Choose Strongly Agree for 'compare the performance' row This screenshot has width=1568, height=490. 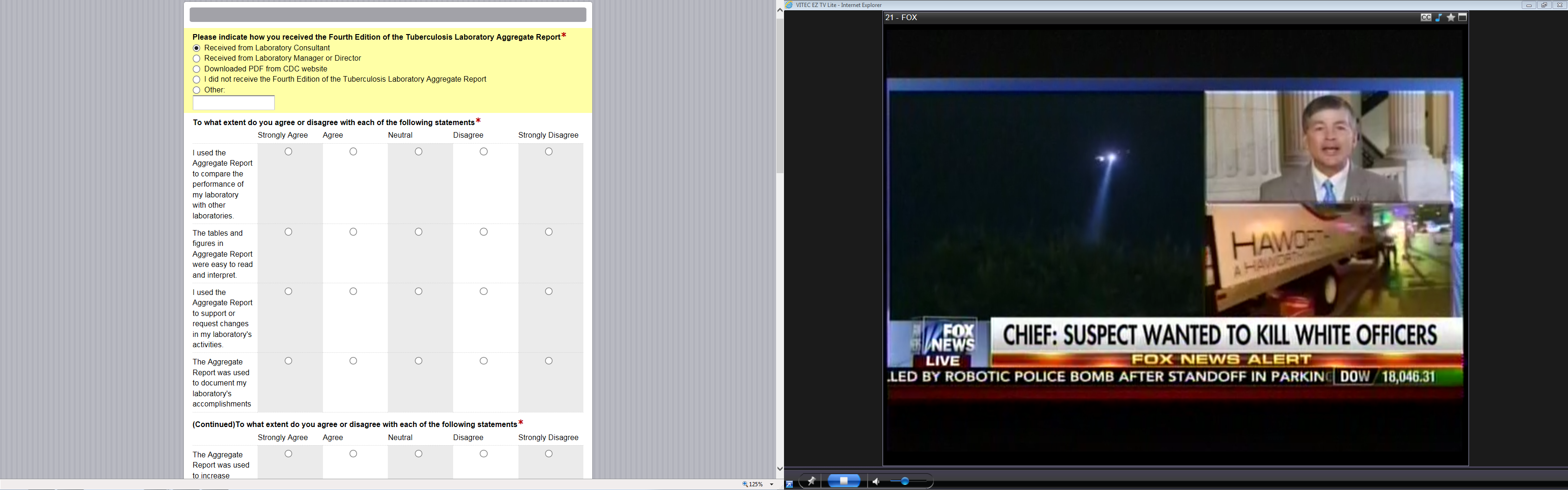pos(288,152)
